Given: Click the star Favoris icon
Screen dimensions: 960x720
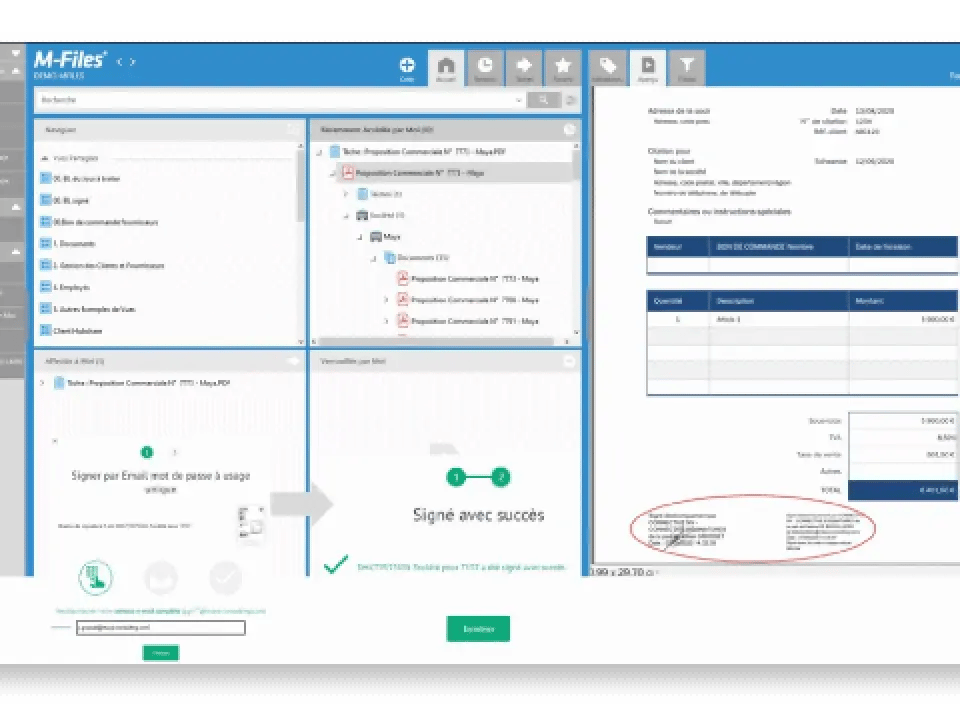Looking at the screenshot, I should (x=563, y=66).
